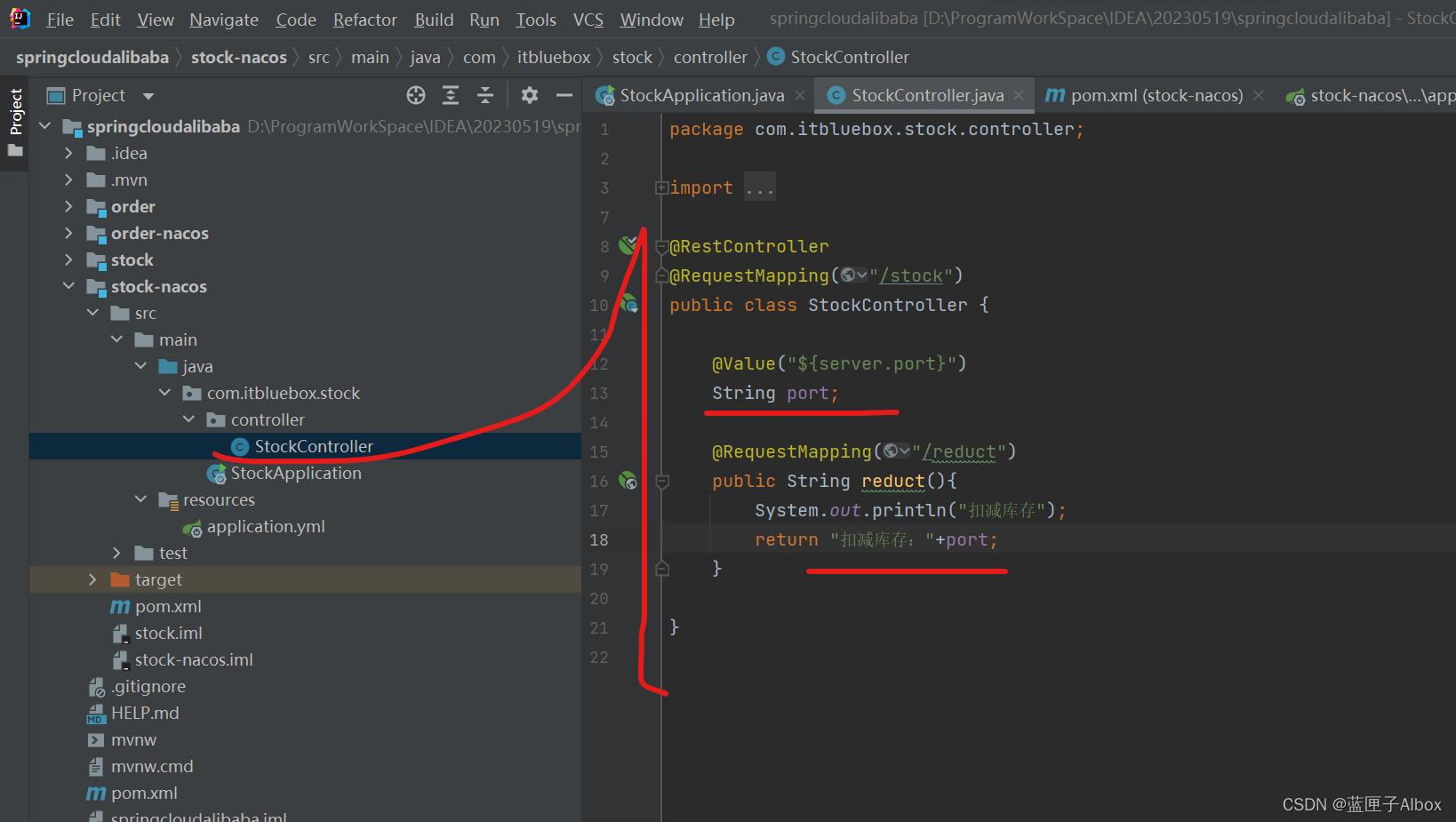
Task: Hide the Project tool window
Action: tap(564, 95)
